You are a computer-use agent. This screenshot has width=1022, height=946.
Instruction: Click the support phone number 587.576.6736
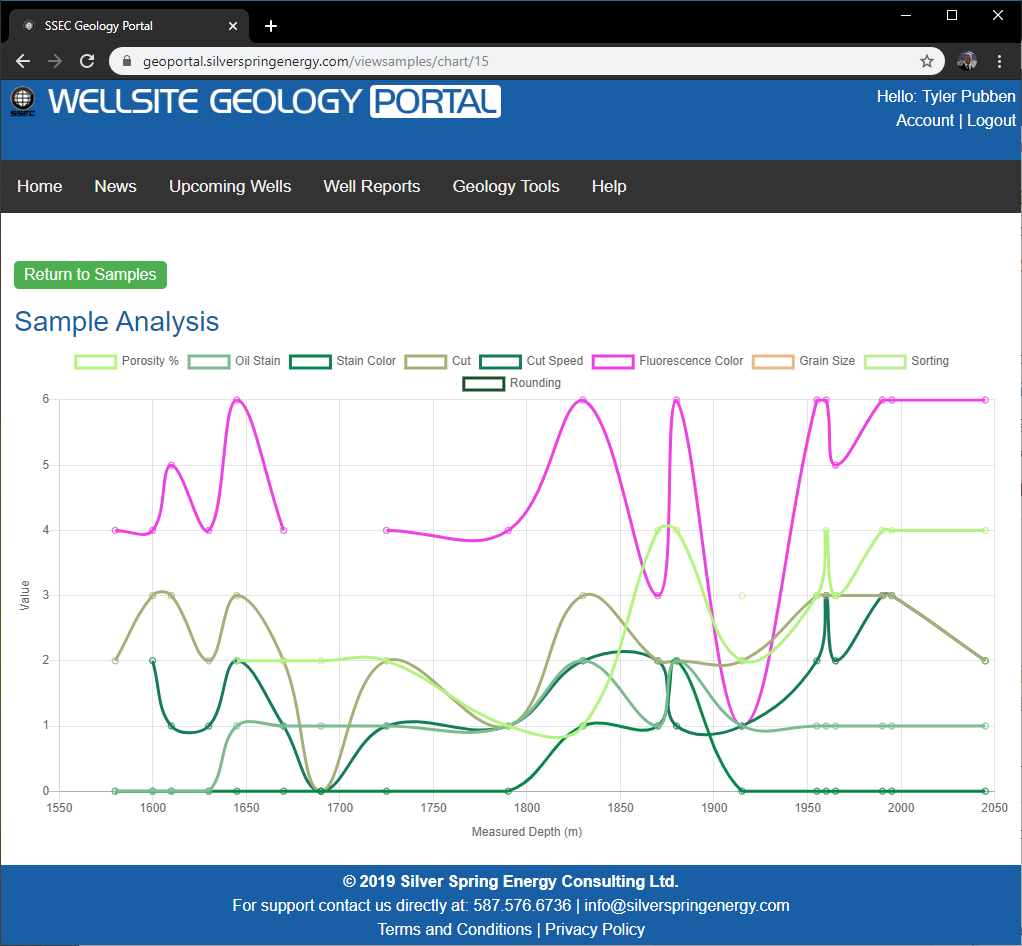522,905
